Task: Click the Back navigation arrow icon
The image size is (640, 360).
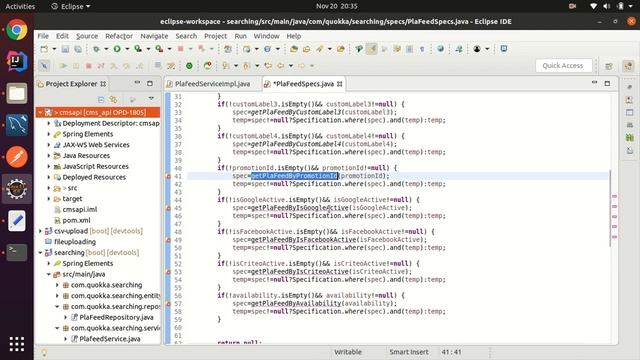Action: coord(280,66)
